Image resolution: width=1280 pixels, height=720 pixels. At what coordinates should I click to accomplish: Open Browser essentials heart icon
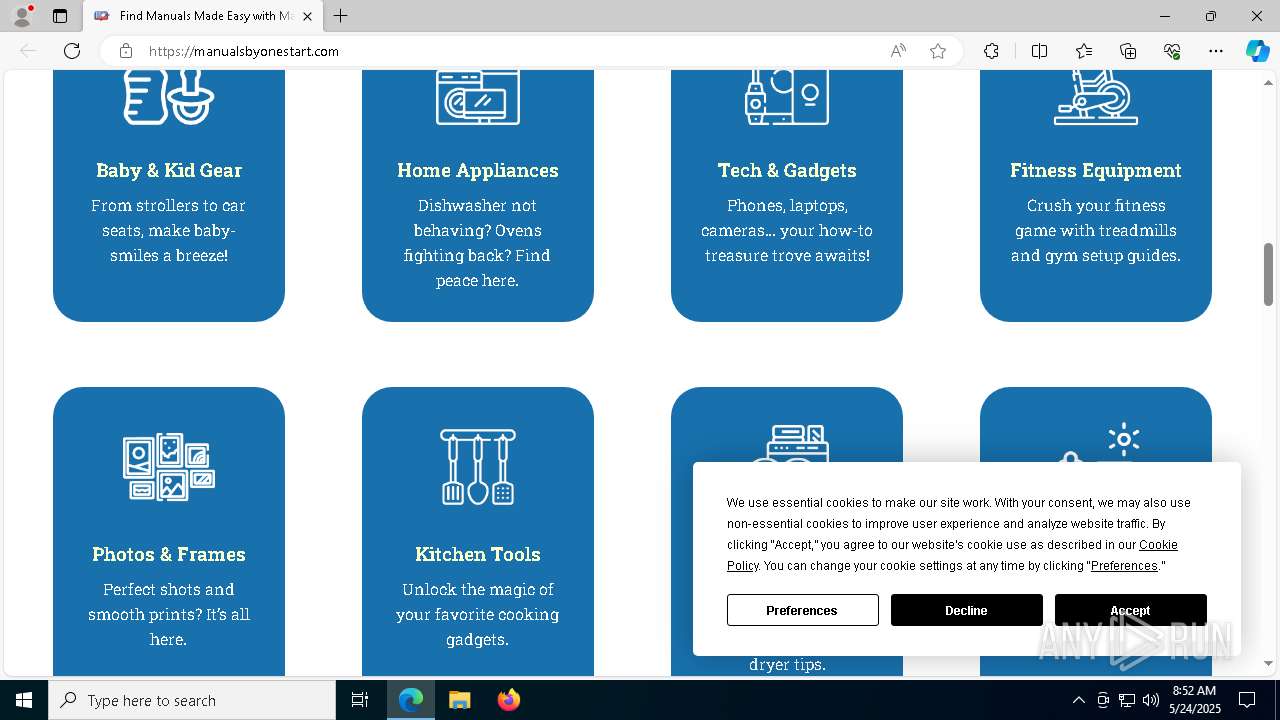click(1172, 51)
